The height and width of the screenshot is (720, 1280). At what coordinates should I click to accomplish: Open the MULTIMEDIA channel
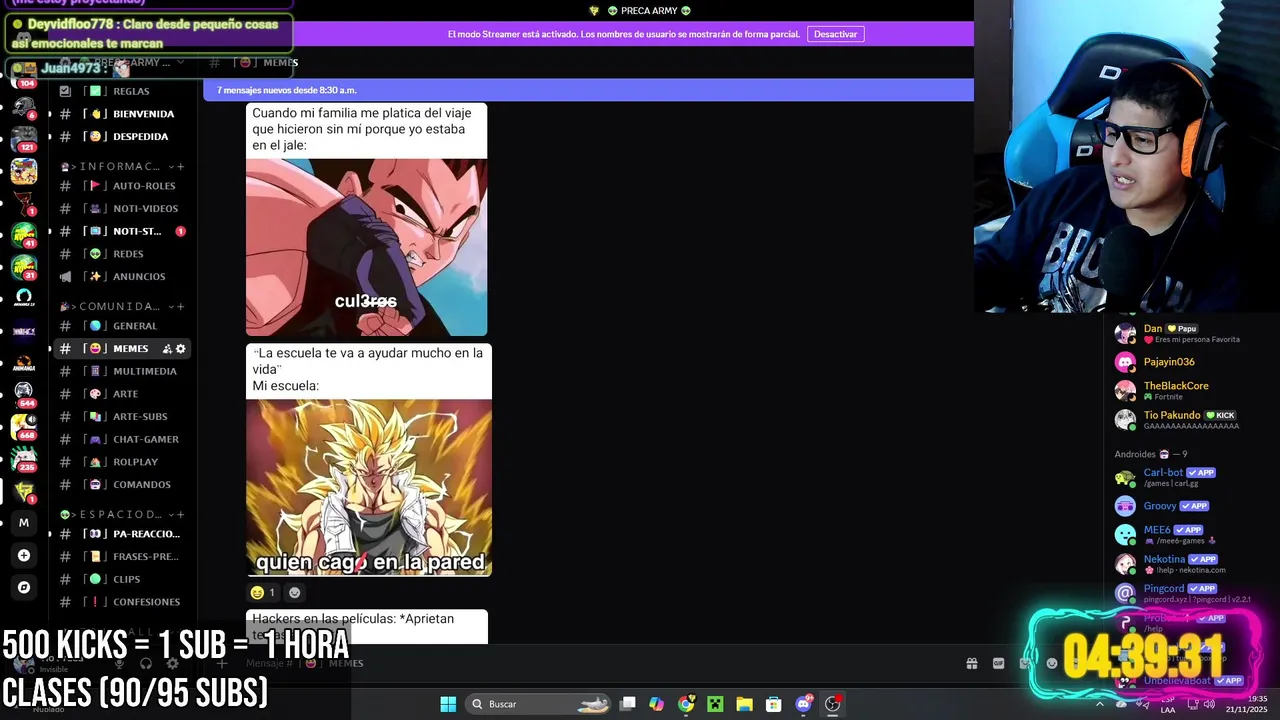(x=120, y=371)
